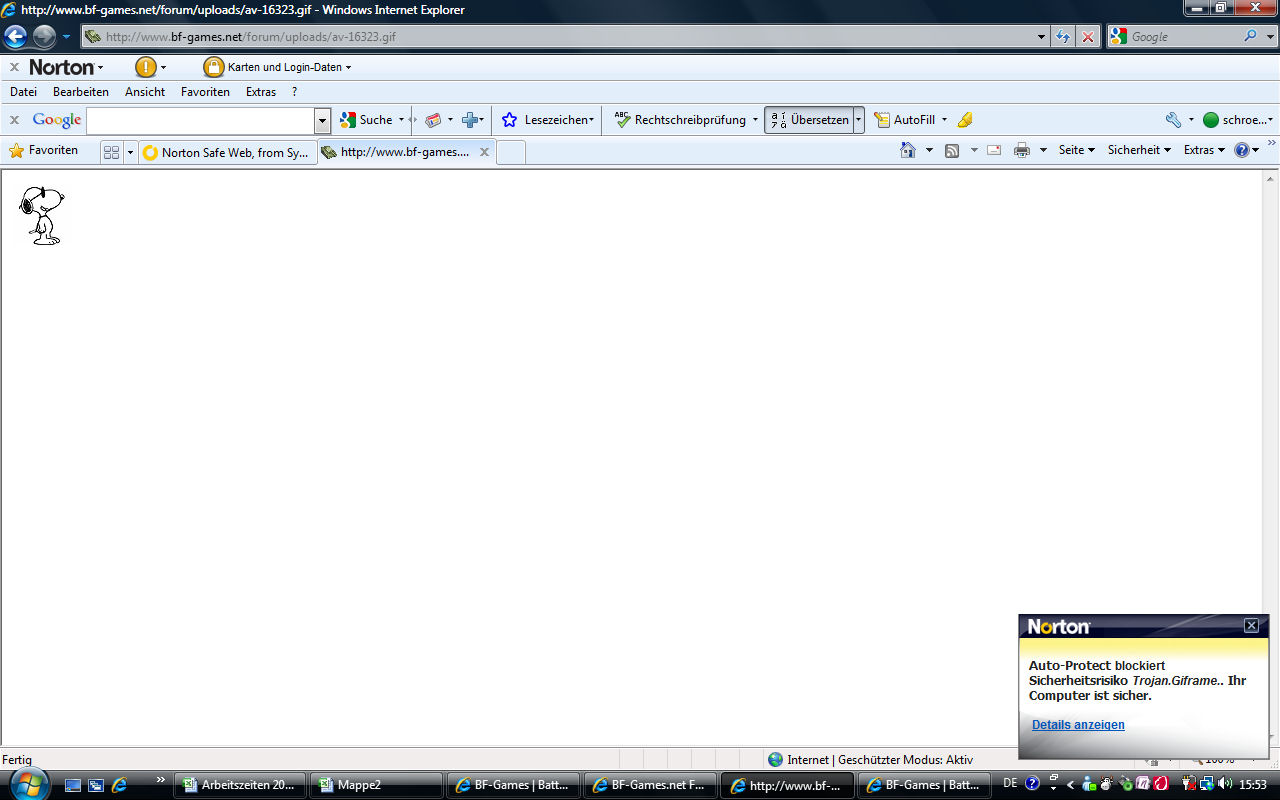Image resolution: width=1280 pixels, height=800 pixels.
Task: Expand the address bar history dropdown arrow
Action: point(1042,37)
